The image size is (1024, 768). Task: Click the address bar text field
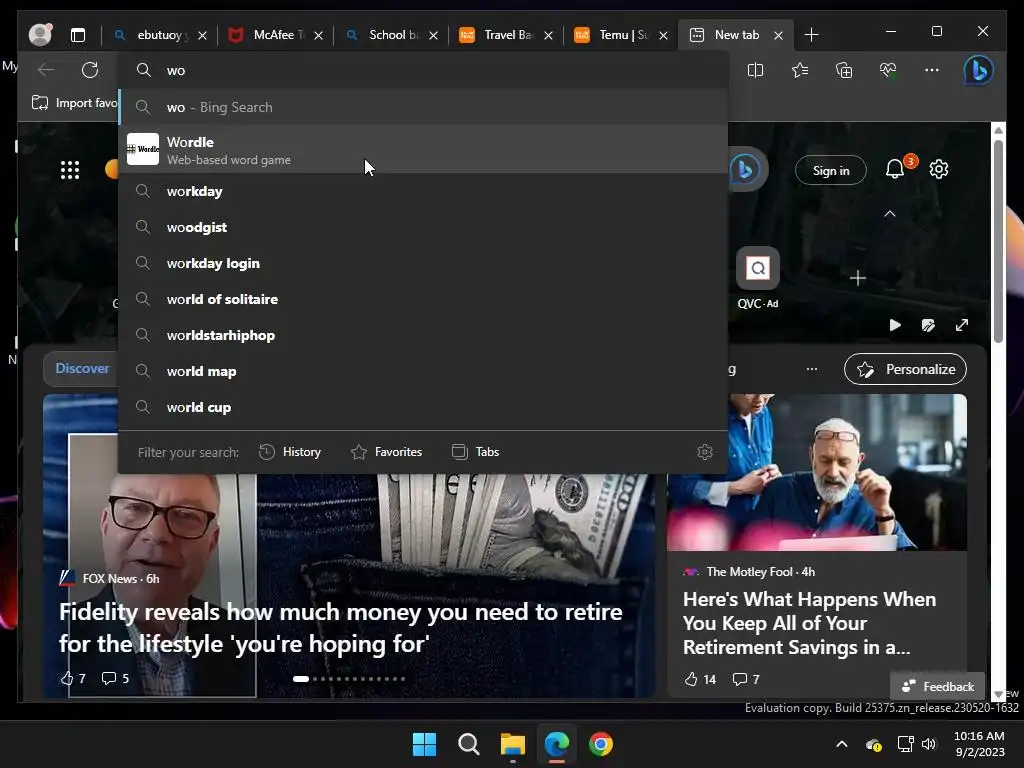[423, 71]
